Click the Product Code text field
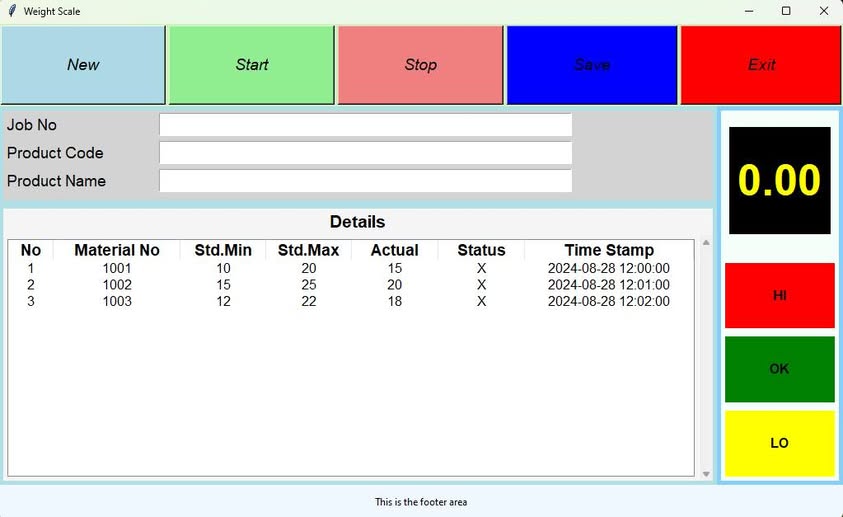This screenshot has height=517, width=843. 365,153
